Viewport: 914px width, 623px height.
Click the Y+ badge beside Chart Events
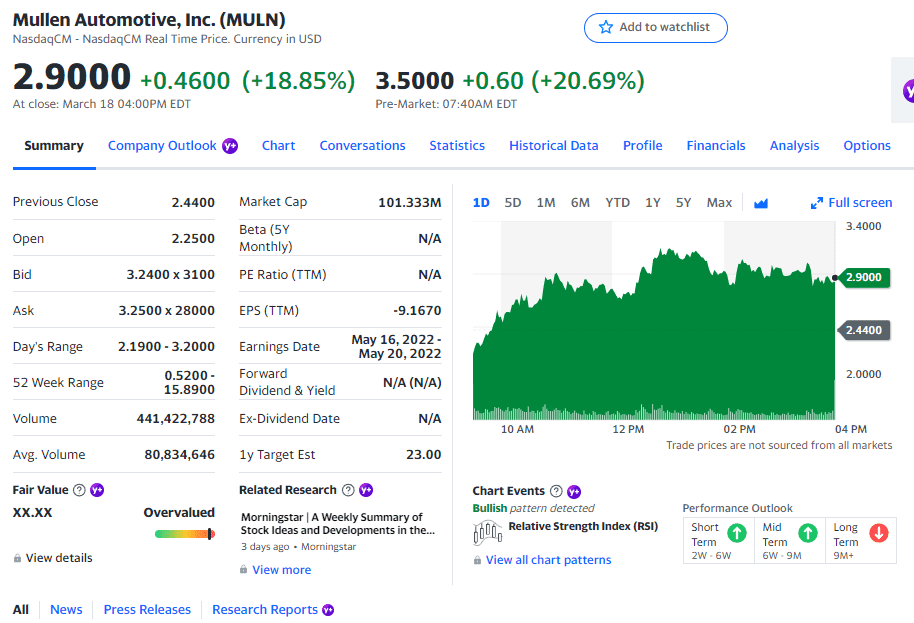tap(574, 491)
